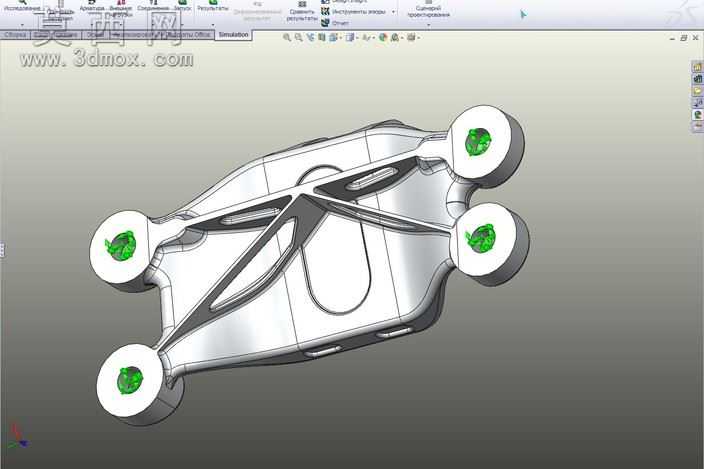Open the File Explorer task pane tab
The width and height of the screenshot is (704, 469).
tap(698, 91)
